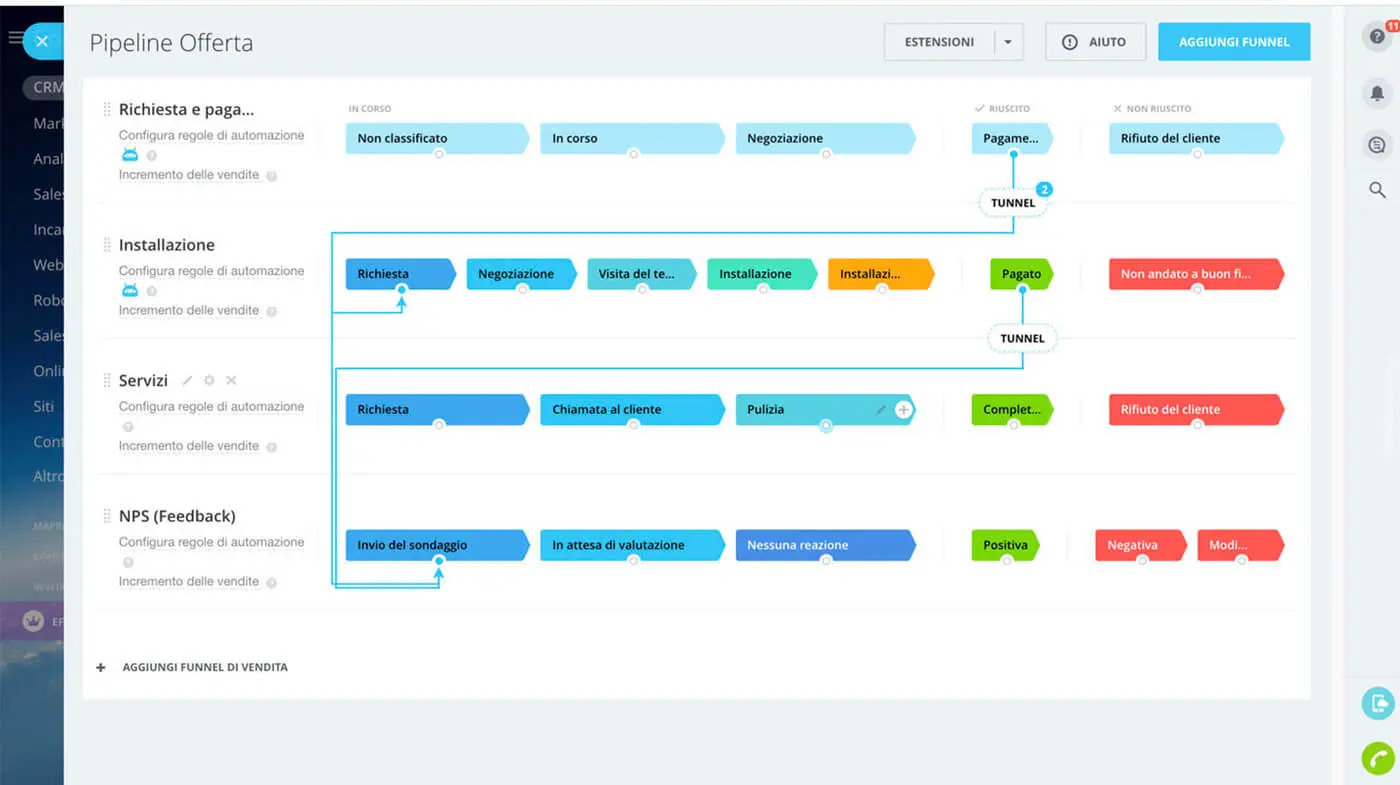Screen dimensions: 1400x785
Task: Click the NPS (Feedback) funnel title
Action: [x=177, y=516]
